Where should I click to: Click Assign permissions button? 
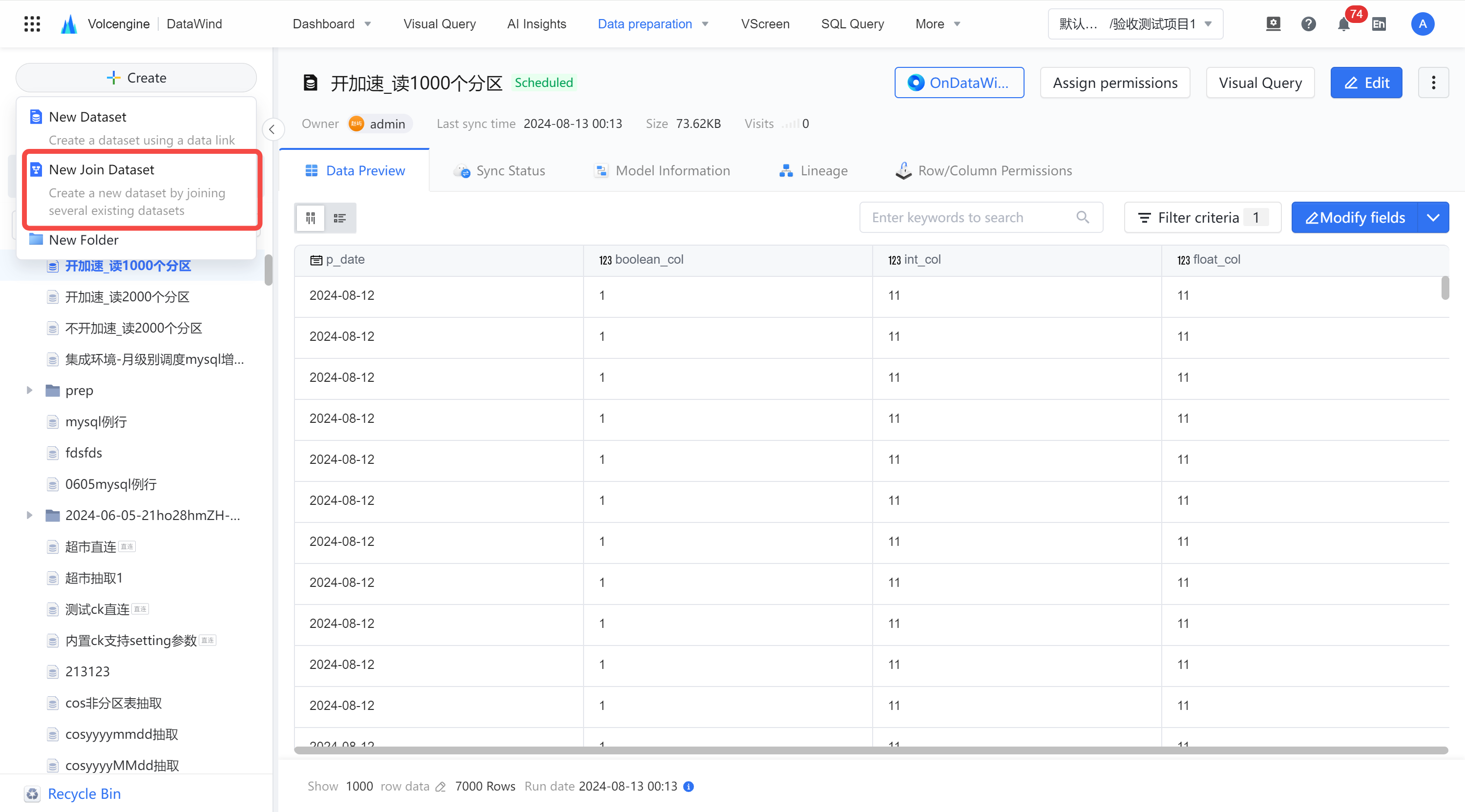pyautogui.click(x=1115, y=83)
